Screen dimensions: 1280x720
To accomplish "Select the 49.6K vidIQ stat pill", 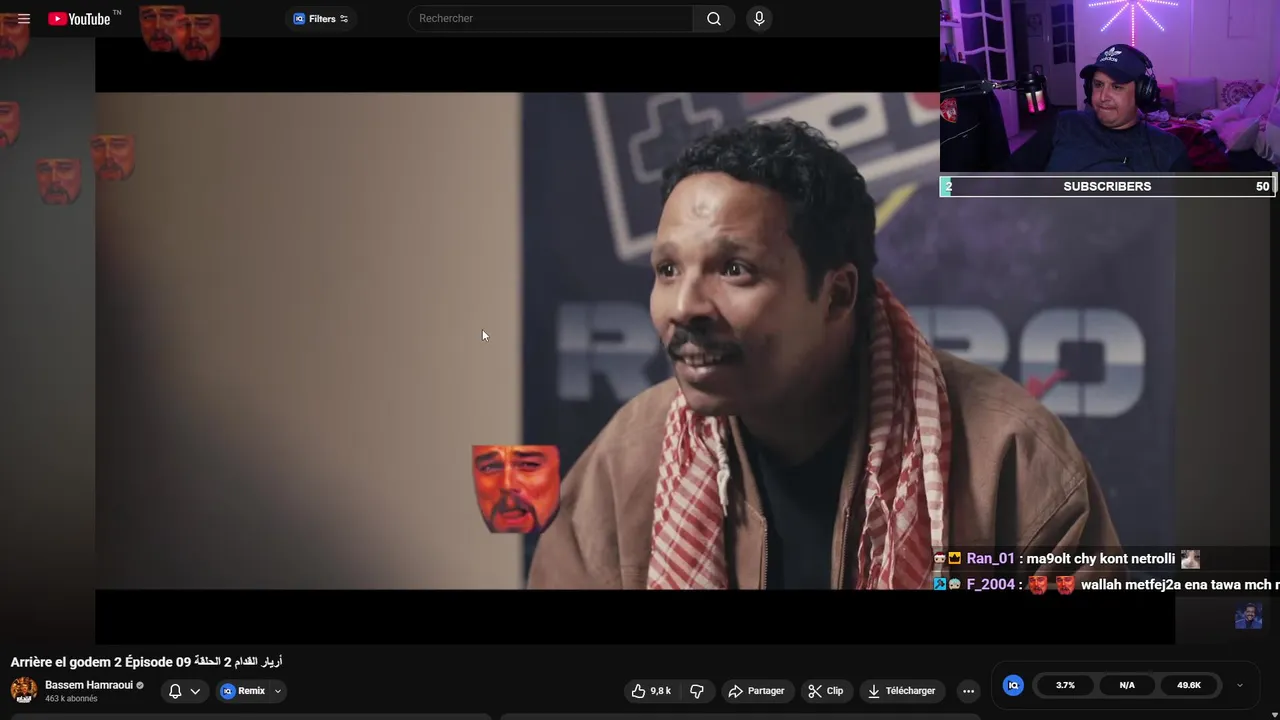I will click(1189, 685).
